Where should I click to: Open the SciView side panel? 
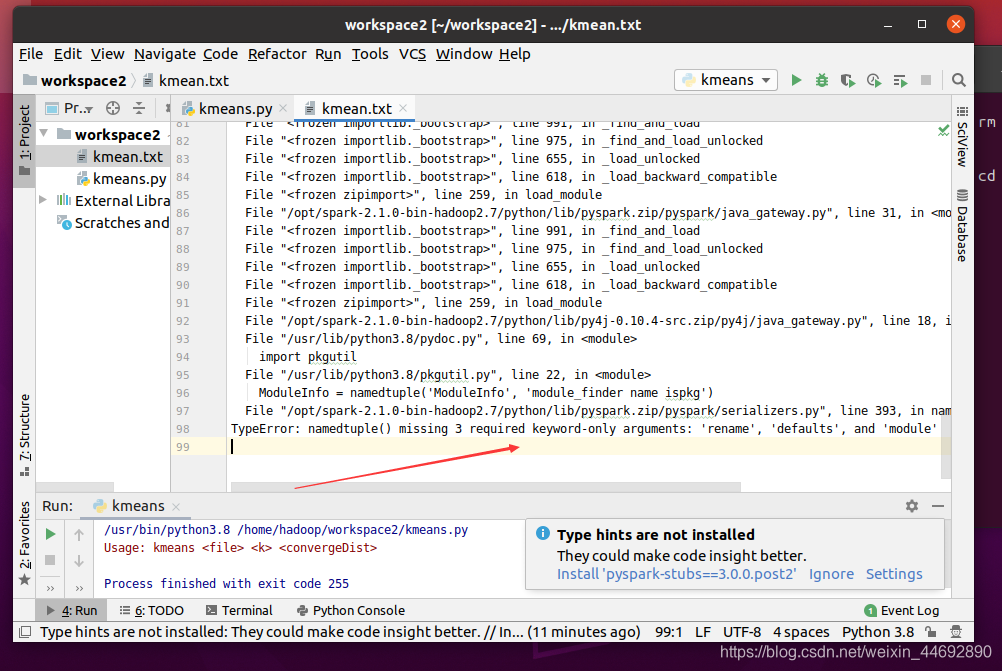coord(962,136)
